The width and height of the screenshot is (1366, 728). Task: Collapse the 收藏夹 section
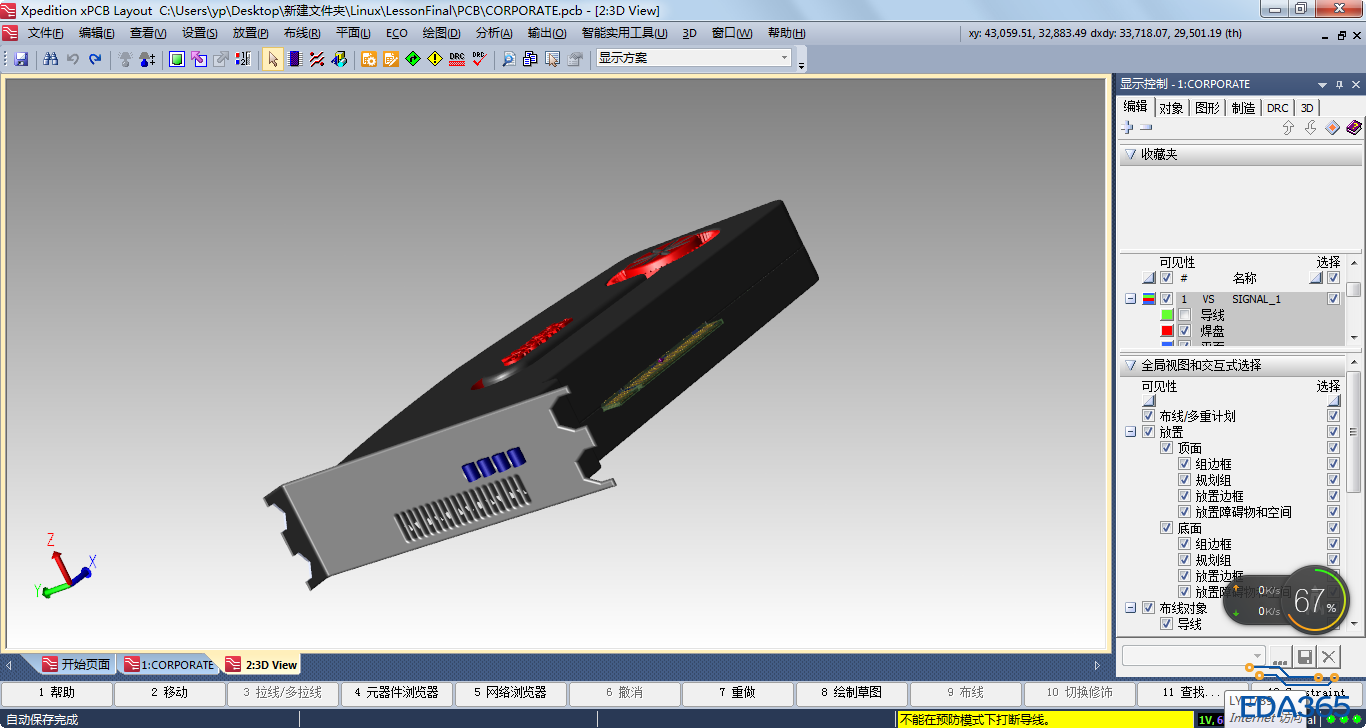coord(1131,155)
